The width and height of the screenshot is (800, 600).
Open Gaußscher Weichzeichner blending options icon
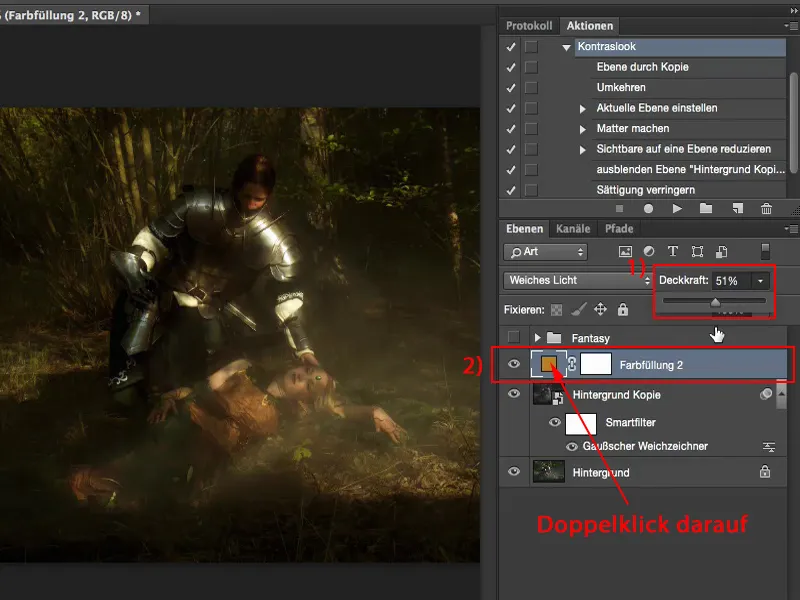click(768, 447)
